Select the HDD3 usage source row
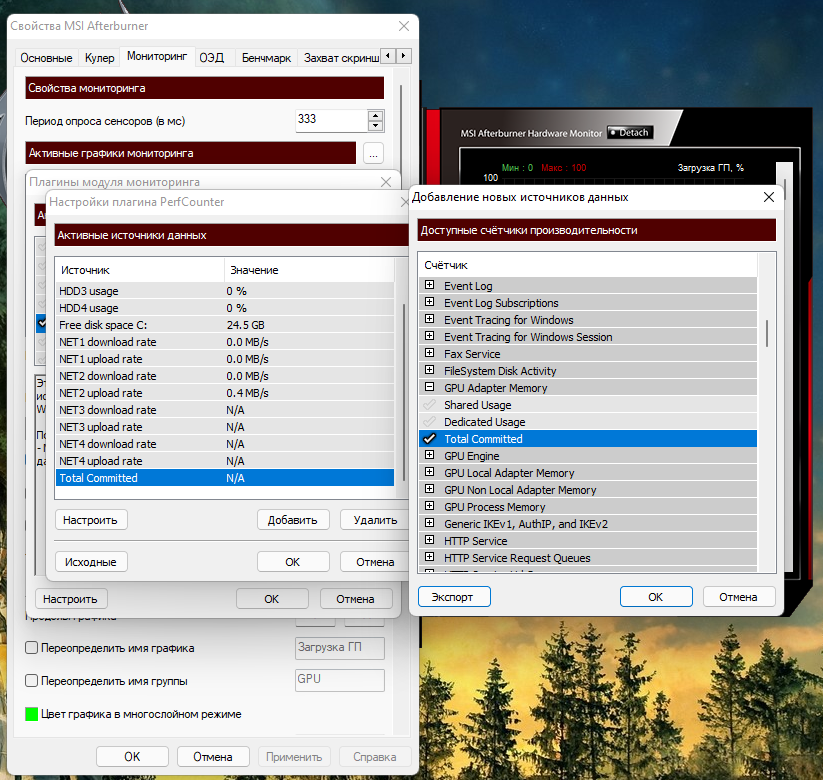 pos(225,291)
